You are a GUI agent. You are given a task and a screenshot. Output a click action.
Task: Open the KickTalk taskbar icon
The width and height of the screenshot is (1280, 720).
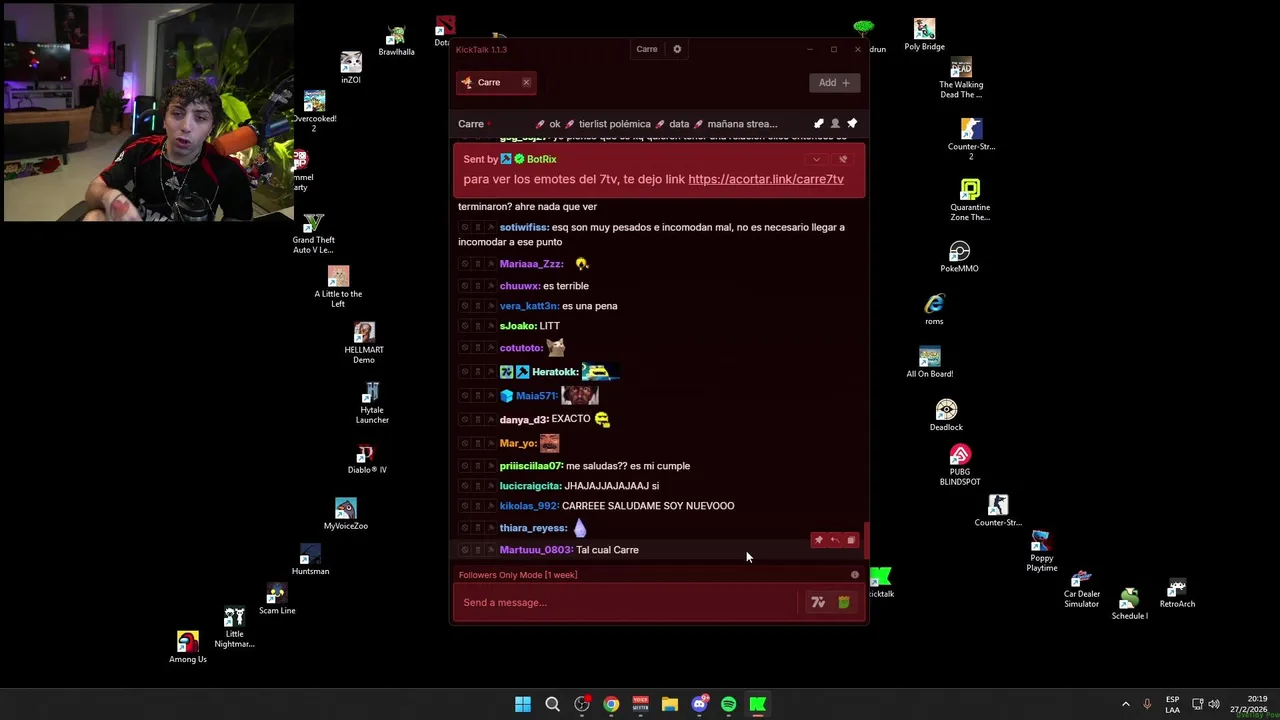(758, 704)
